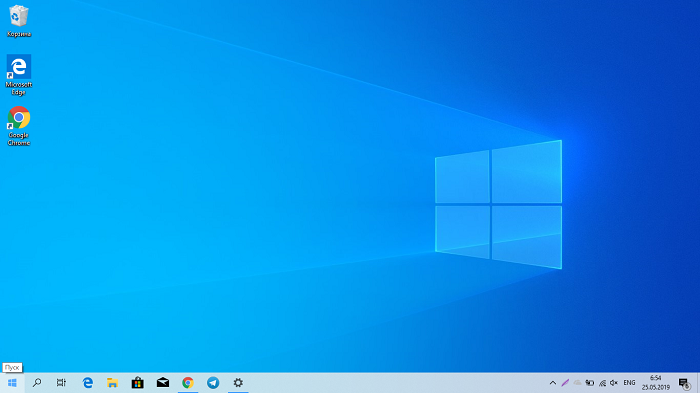Image resolution: width=700 pixels, height=393 pixels.
Task: Open File Explorer from the taskbar
Action: (x=112, y=383)
